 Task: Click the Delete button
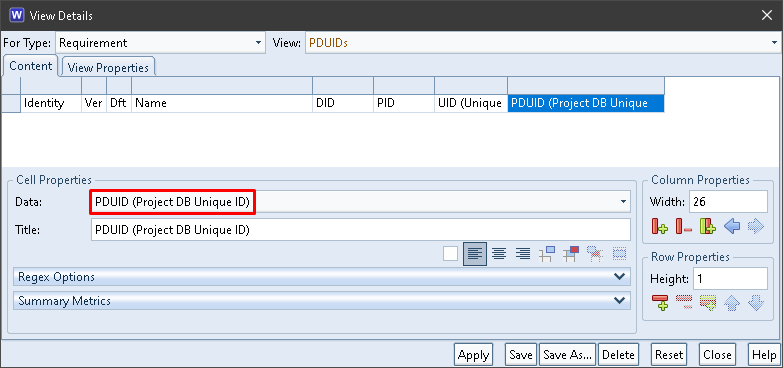tap(618, 355)
